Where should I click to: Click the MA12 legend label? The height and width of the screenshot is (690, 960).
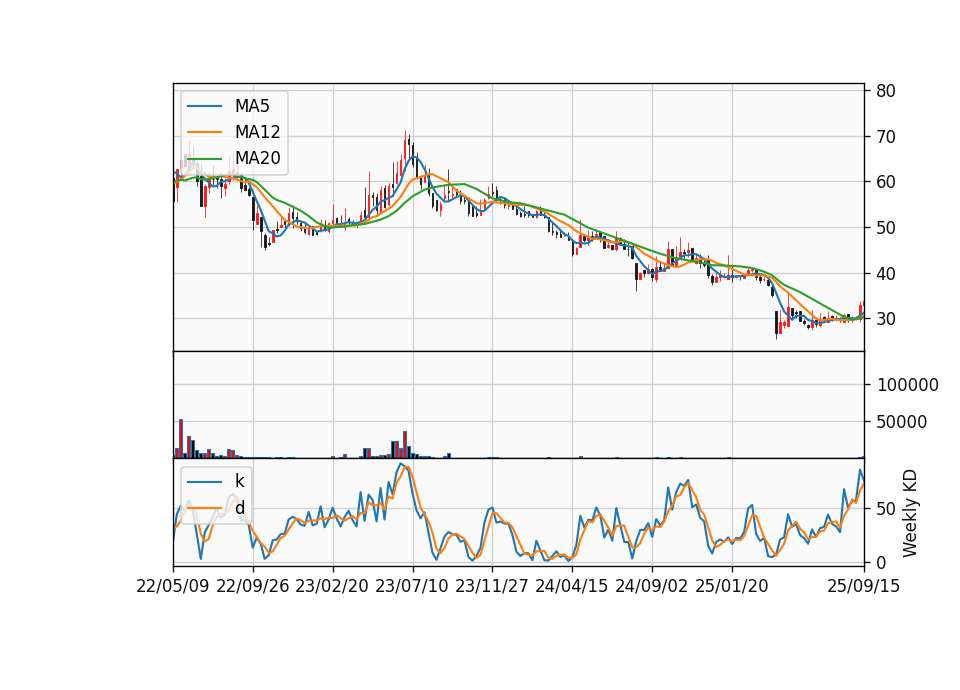257,132
